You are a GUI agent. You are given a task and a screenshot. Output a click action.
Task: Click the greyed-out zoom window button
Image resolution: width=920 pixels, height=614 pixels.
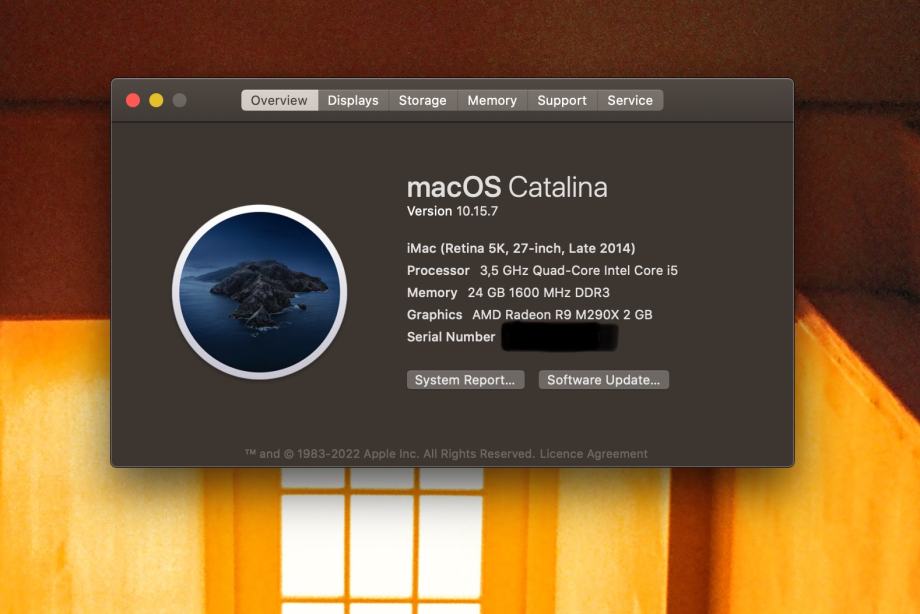click(180, 100)
